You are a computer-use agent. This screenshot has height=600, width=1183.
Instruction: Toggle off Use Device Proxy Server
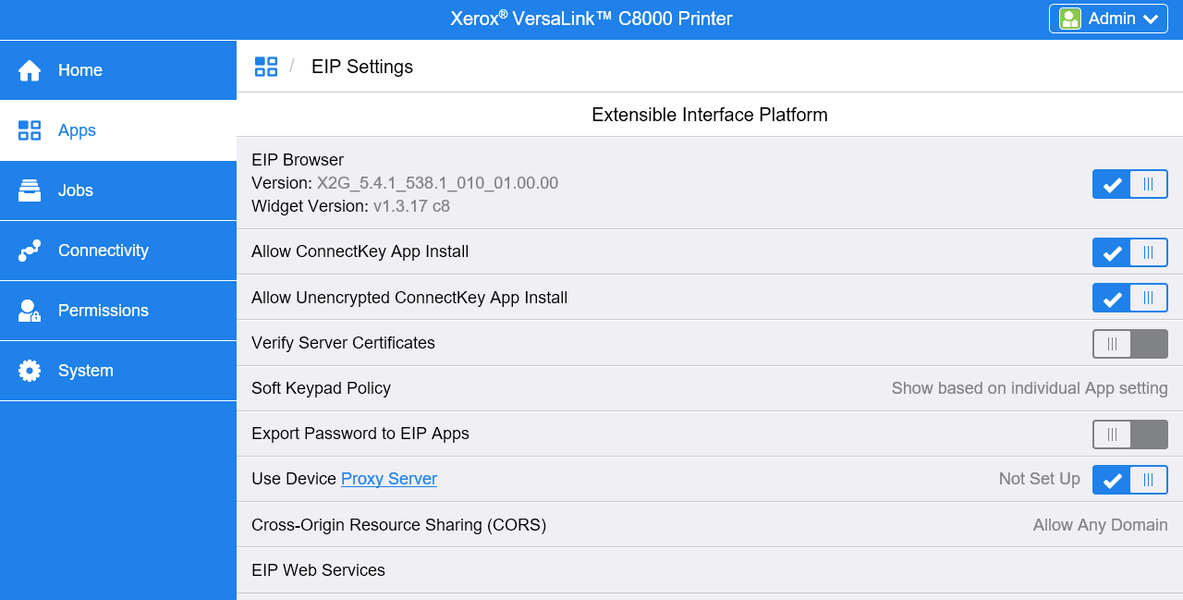(x=1129, y=480)
